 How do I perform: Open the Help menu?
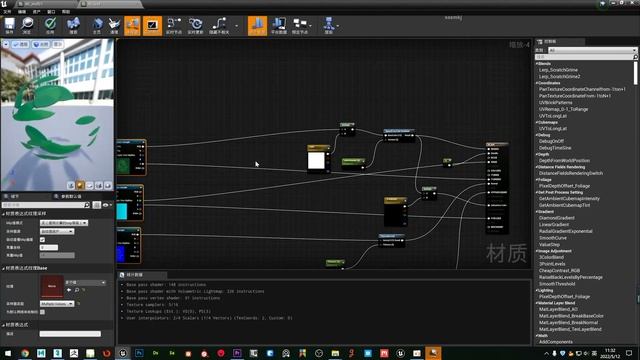66,12
